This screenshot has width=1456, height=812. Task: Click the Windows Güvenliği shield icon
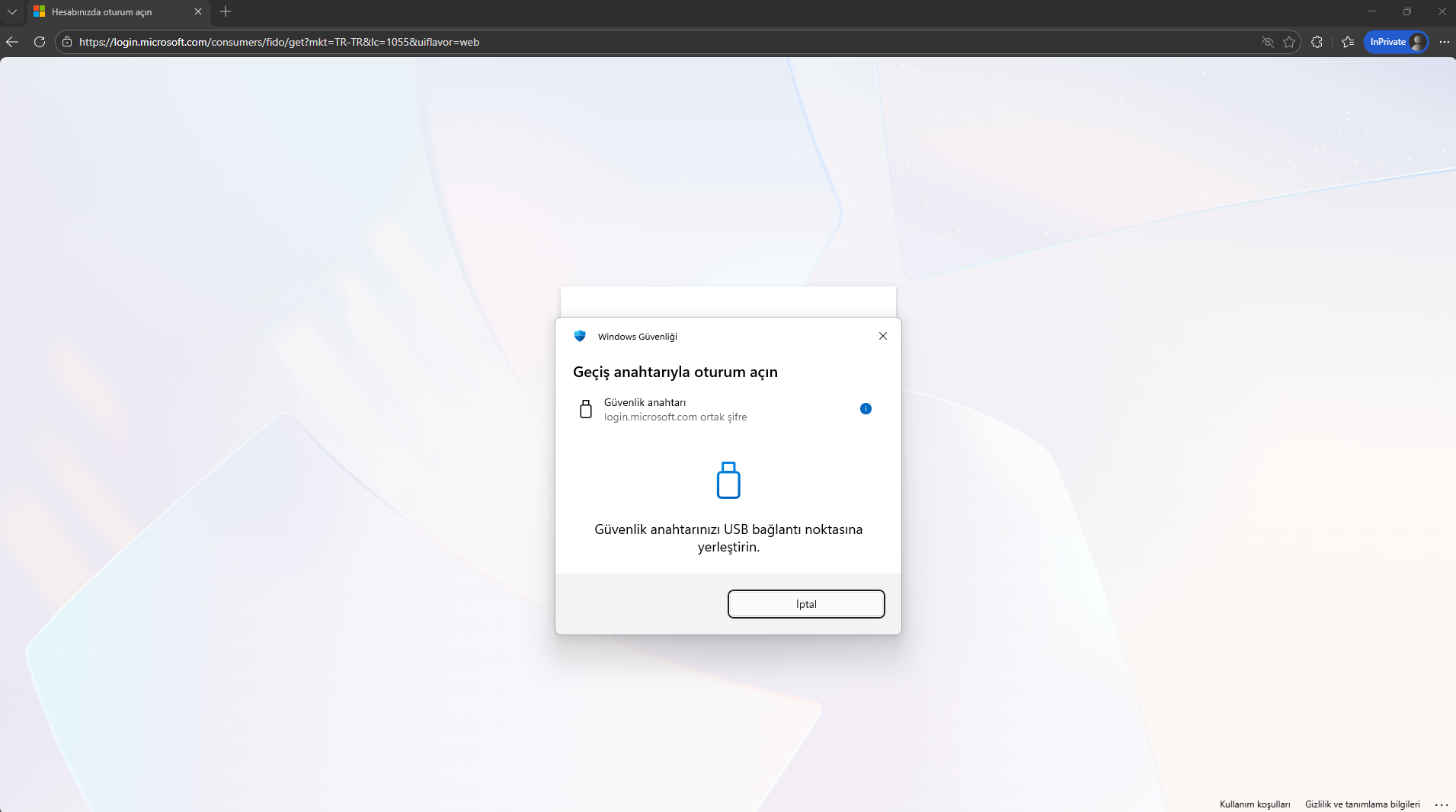pyautogui.click(x=580, y=336)
